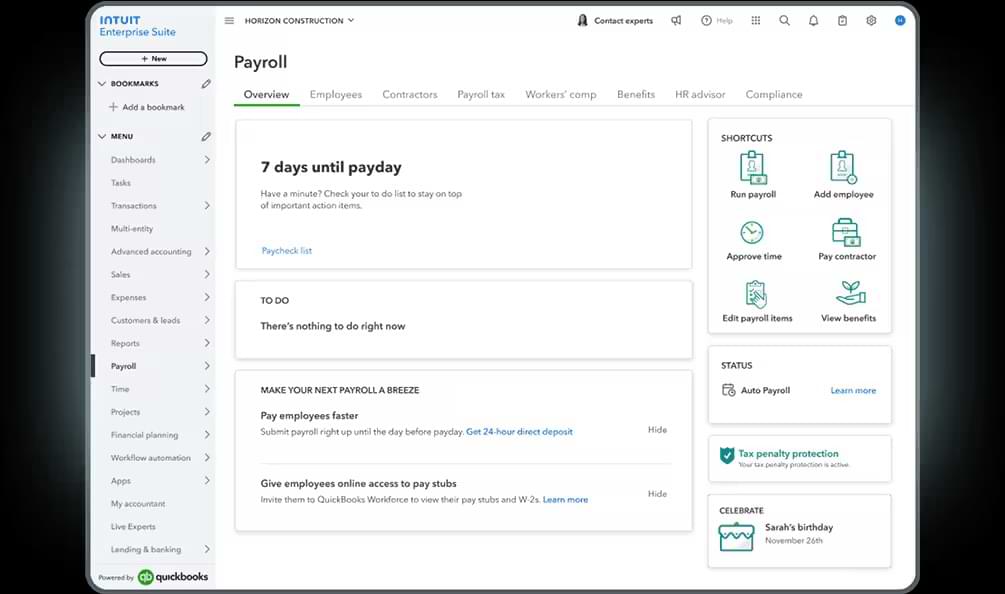Open the notifications bell icon
Screen dimensions: 1005x594
pos(813,21)
